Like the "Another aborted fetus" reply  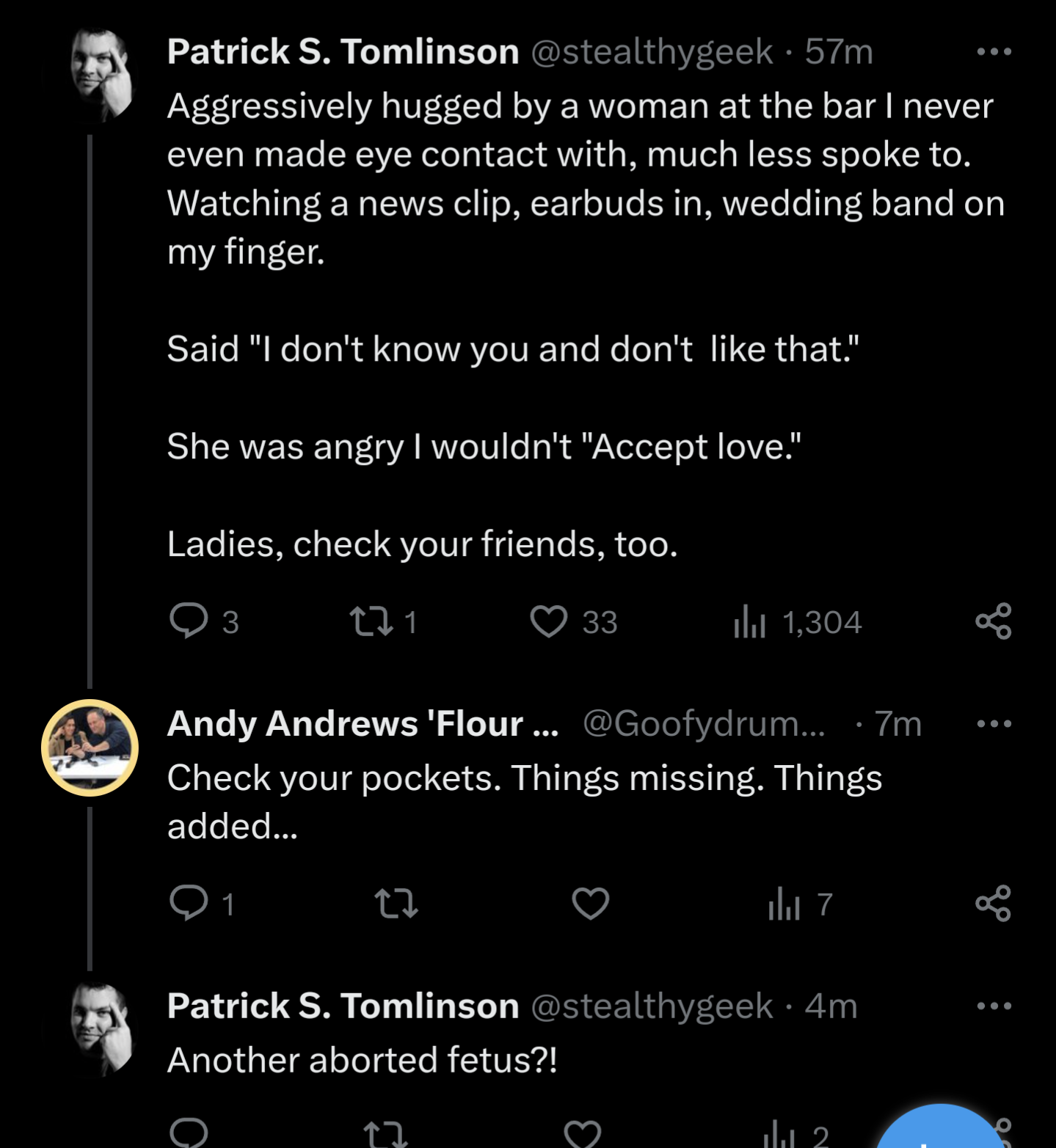[583, 1134]
